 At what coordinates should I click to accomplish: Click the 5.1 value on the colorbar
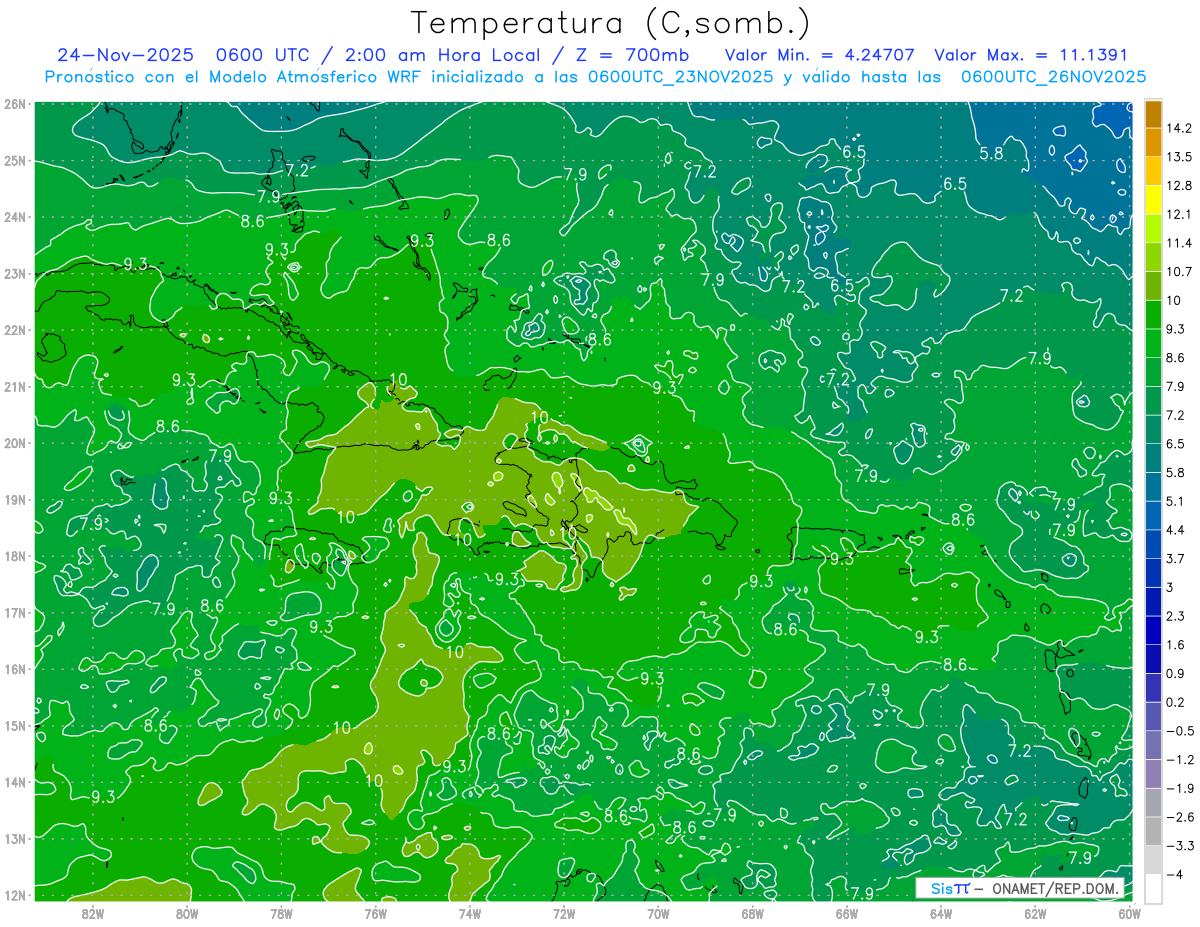pyautogui.click(x=1175, y=501)
